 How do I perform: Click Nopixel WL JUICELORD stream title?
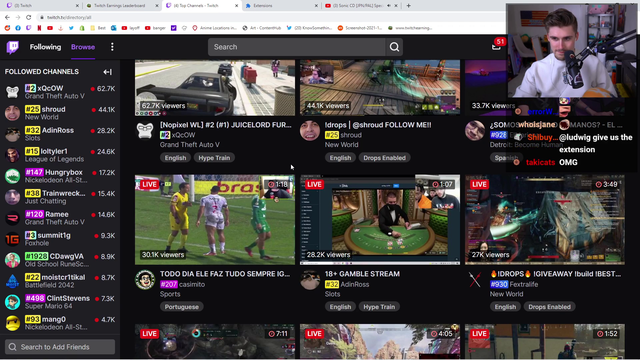(x=226, y=125)
